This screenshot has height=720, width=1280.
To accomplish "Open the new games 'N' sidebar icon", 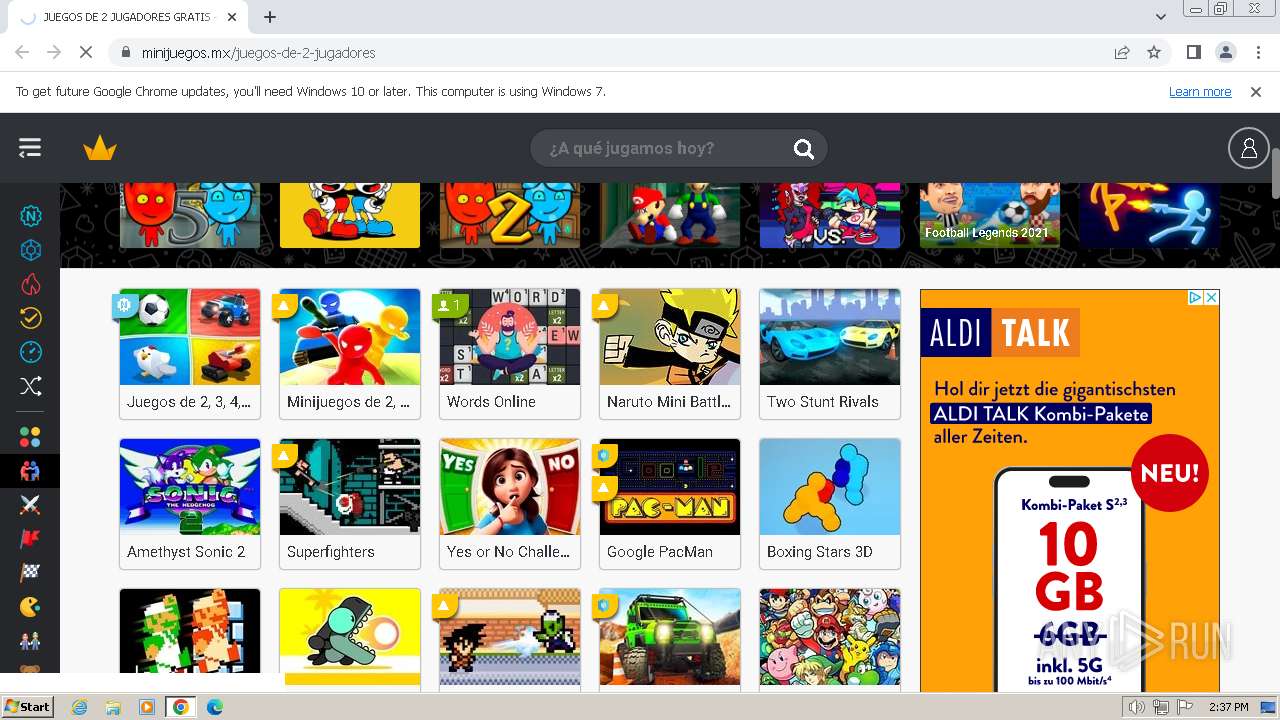I will pyautogui.click(x=31, y=216).
